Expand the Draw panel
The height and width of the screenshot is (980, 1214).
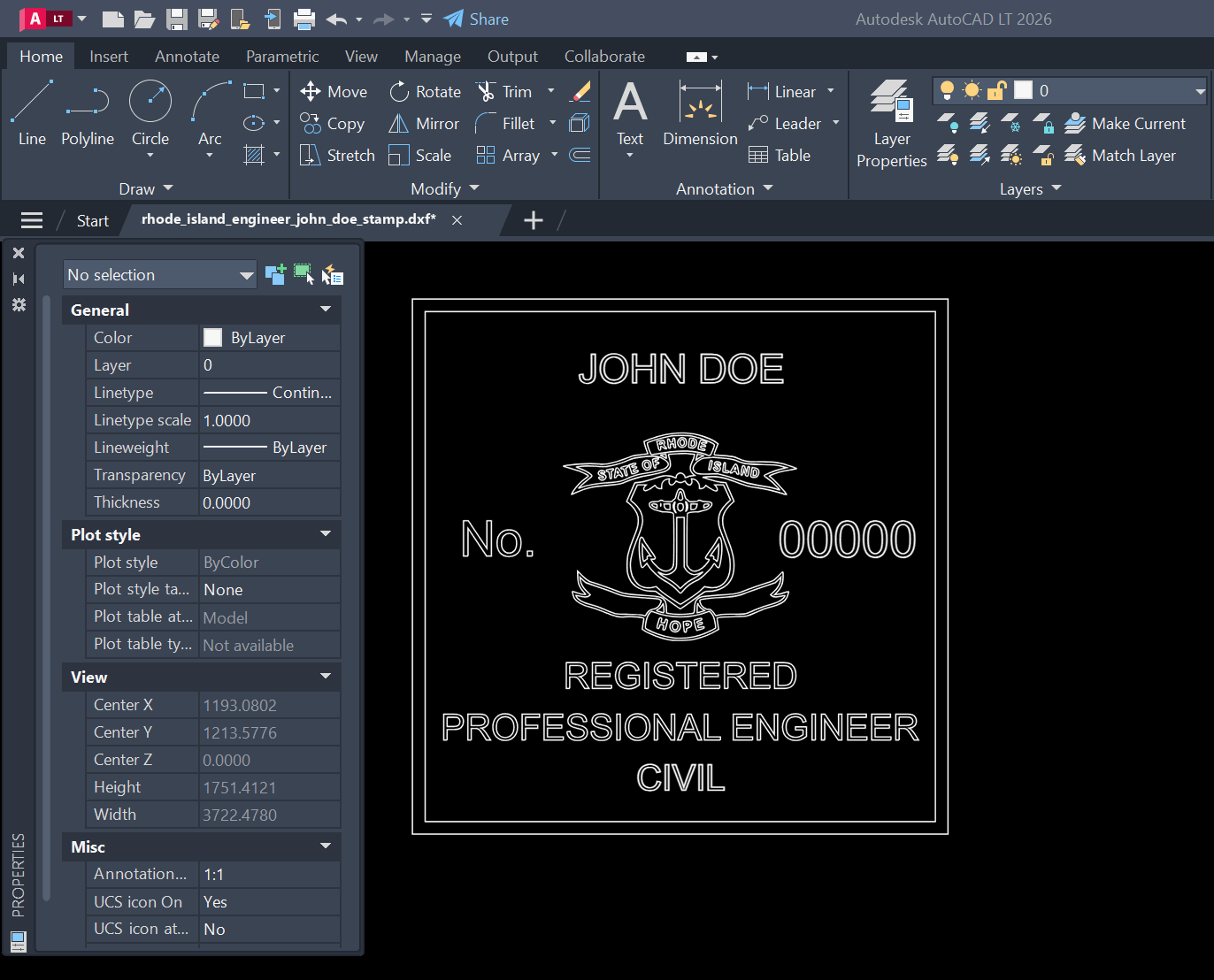(146, 188)
